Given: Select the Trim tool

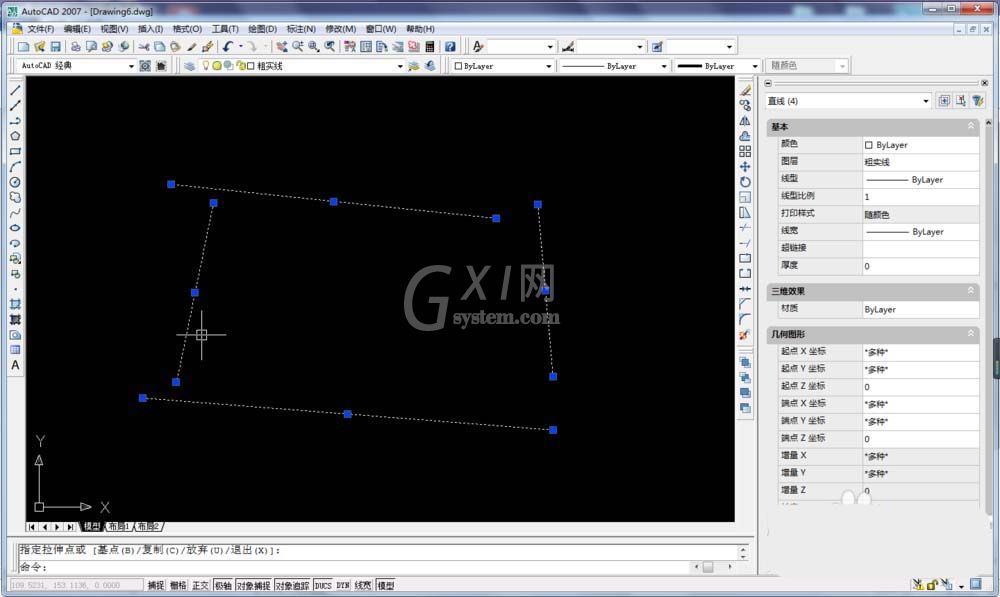Looking at the screenshot, I should point(745,228).
